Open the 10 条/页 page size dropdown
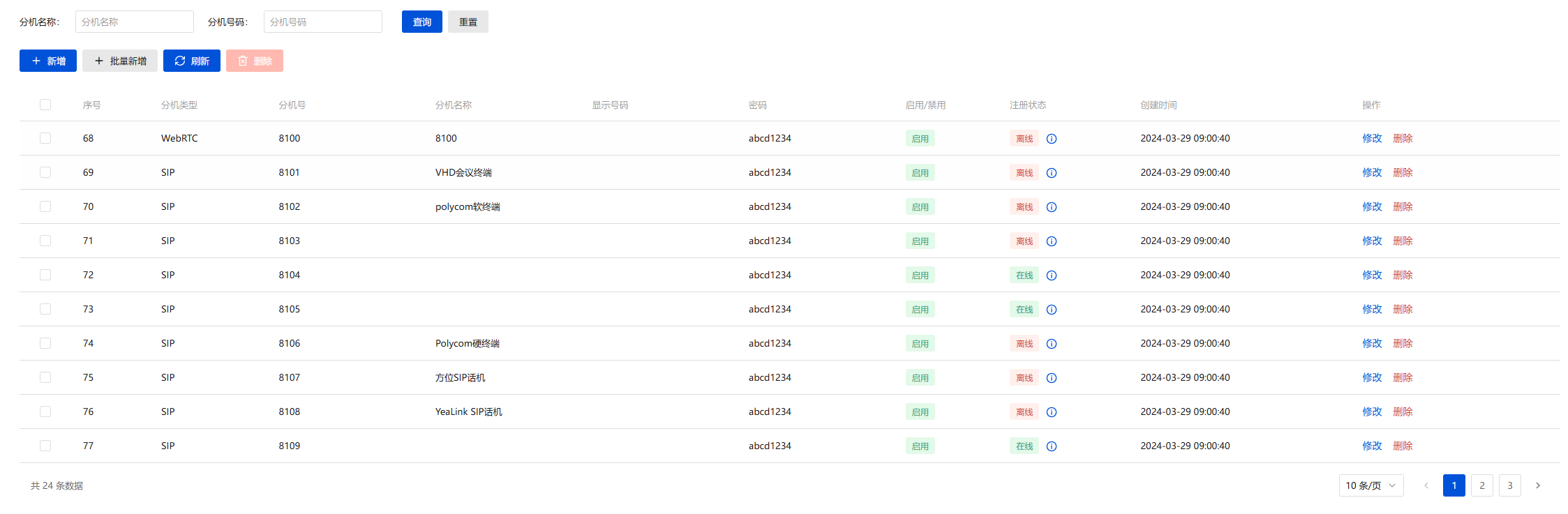This screenshot has width=1568, height=514. 1371,485
